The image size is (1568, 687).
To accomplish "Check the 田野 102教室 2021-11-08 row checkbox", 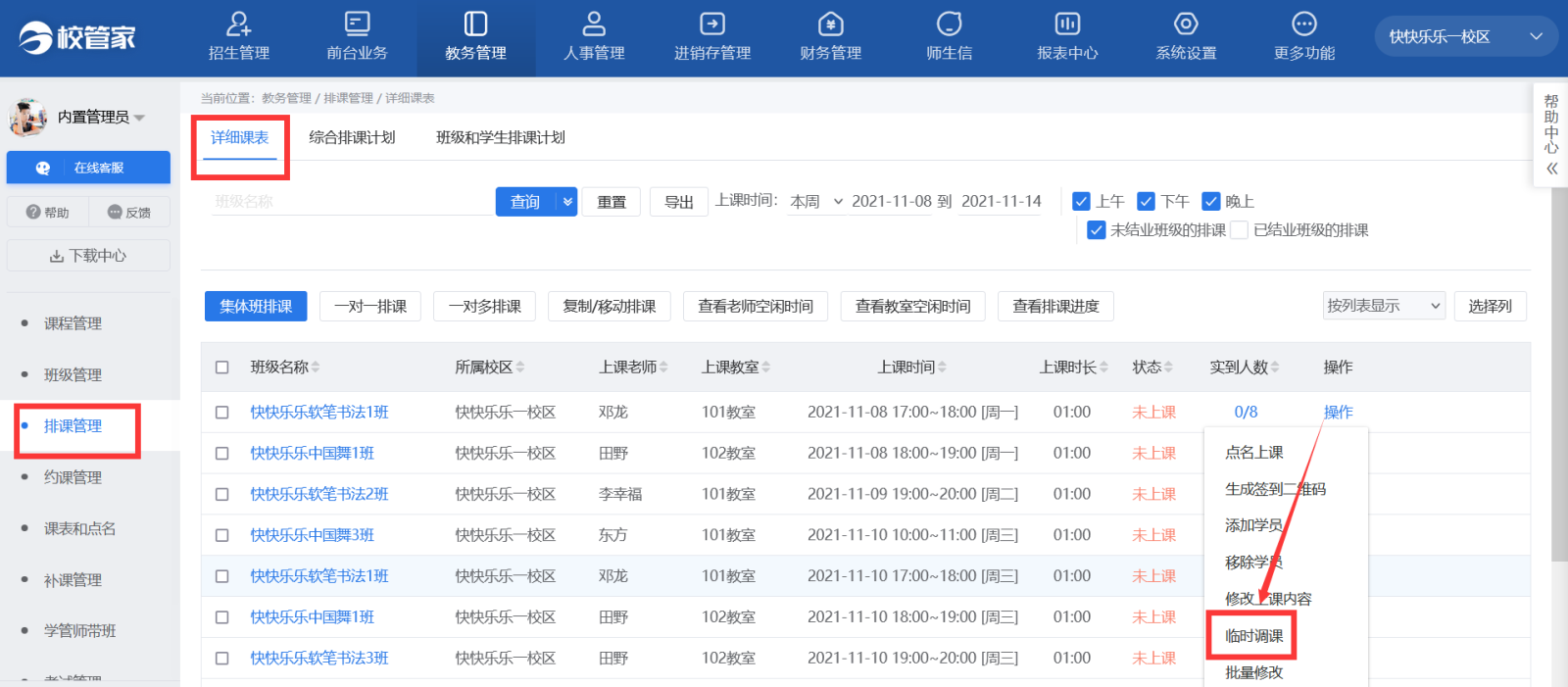I will 222,454.
